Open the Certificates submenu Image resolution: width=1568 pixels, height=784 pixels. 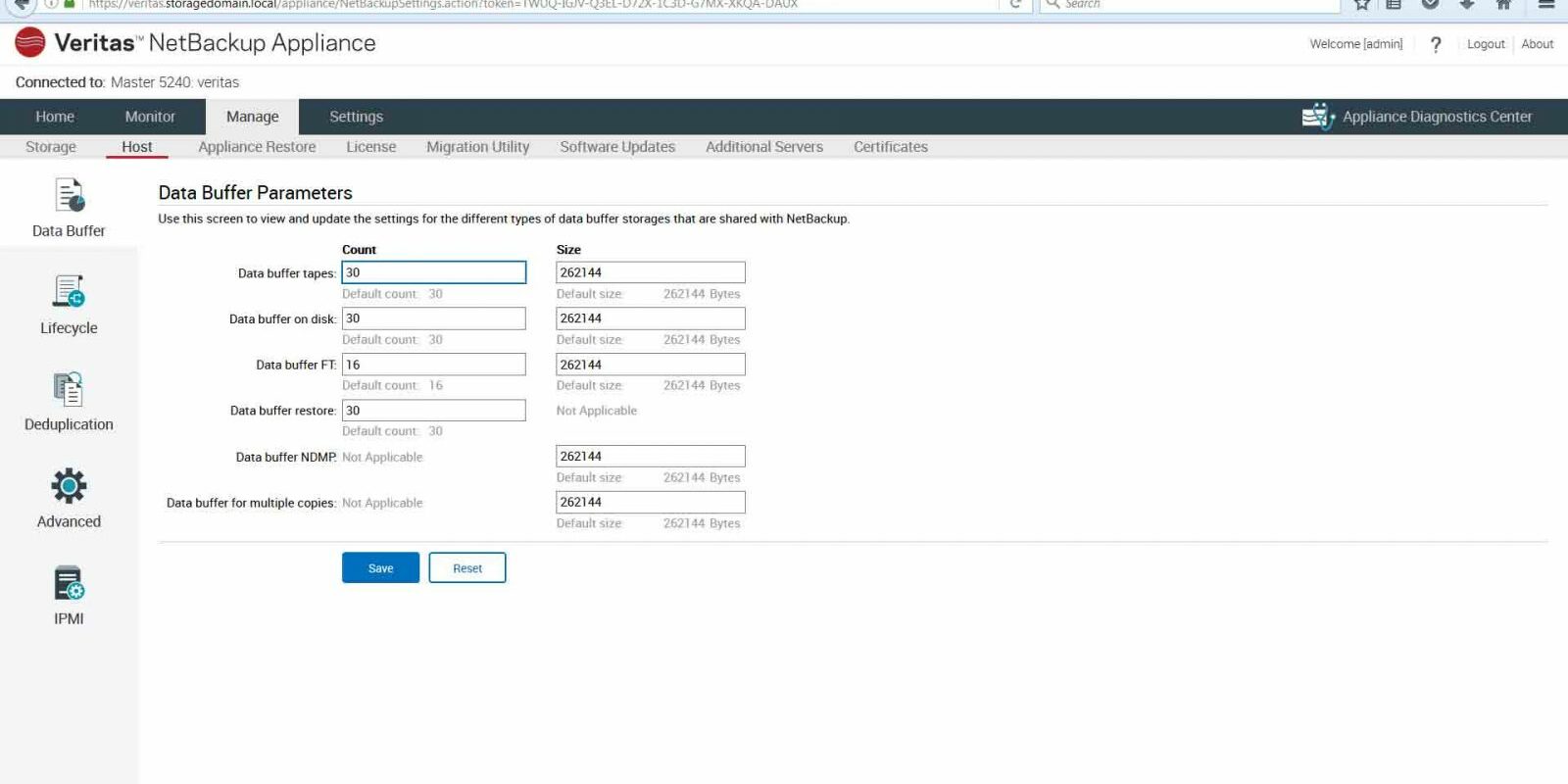[x=891, y=147]
